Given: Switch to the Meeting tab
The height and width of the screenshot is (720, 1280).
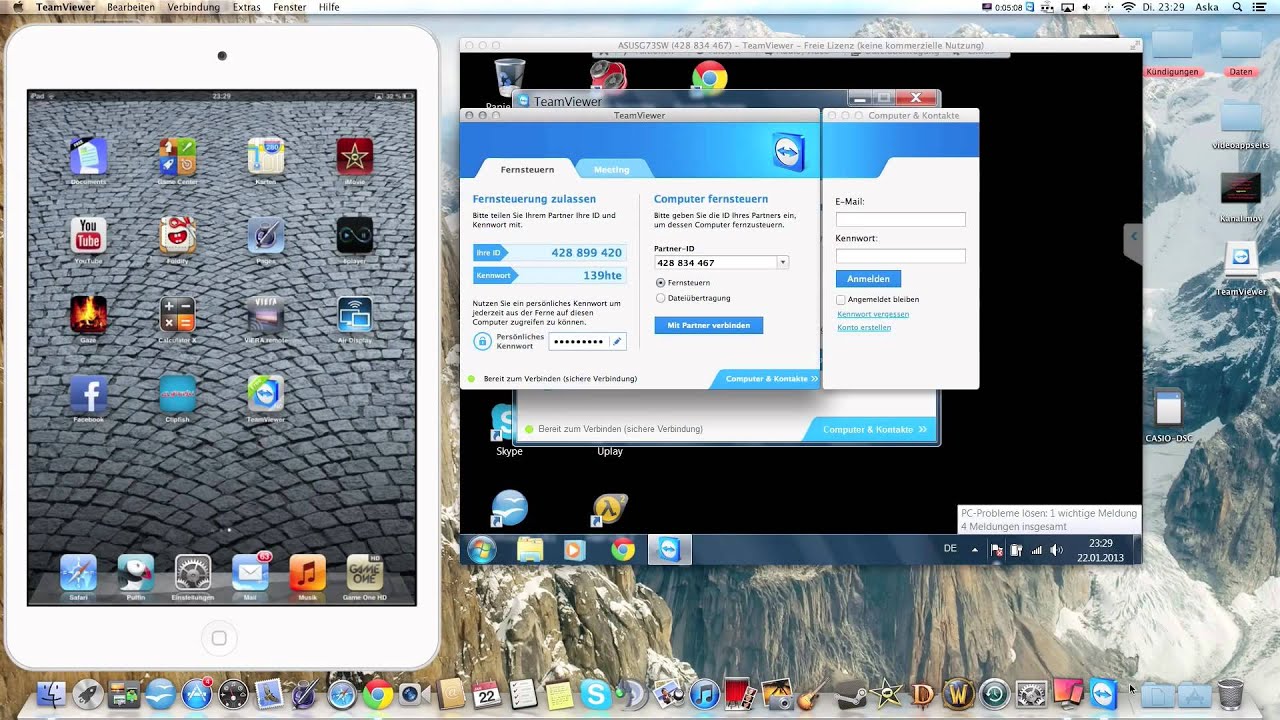Looking at the screenshot, I should [612, 169].
